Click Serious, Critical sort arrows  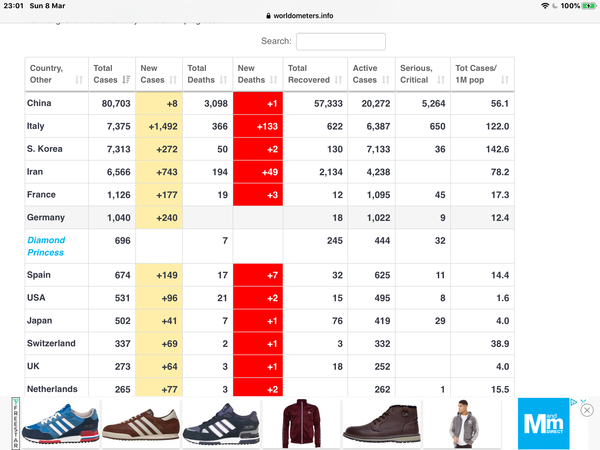[x=441, y=80]
